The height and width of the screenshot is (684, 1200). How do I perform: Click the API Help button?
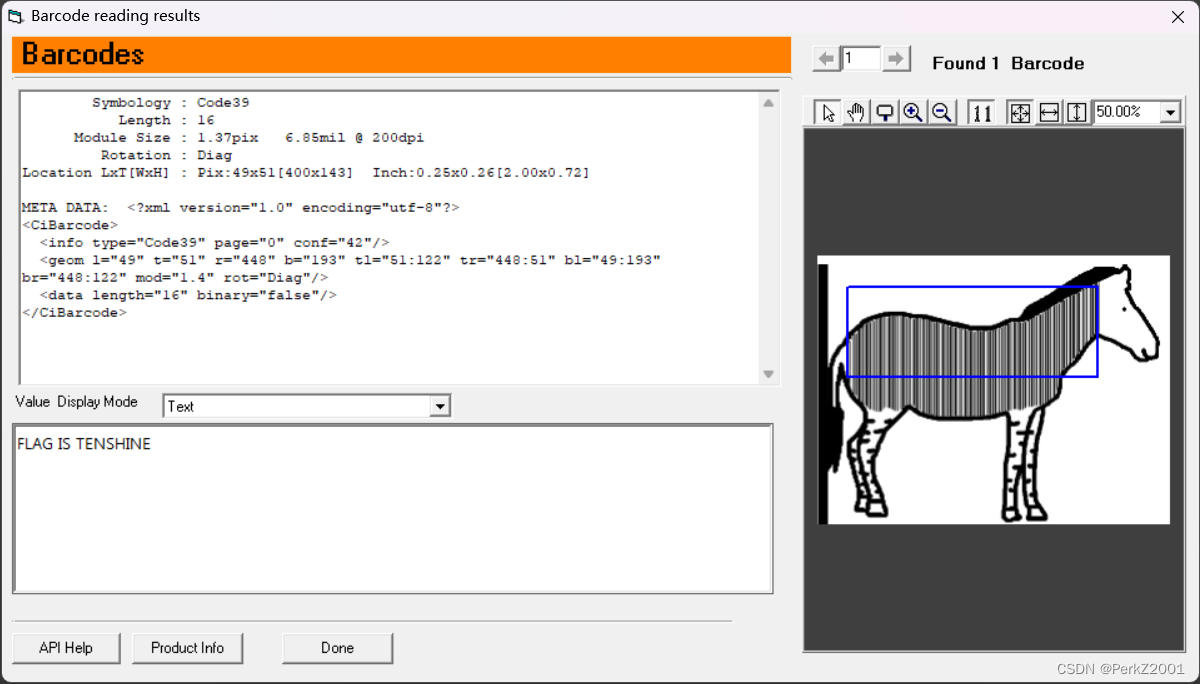pyautogui.click(x=66, y=648)
